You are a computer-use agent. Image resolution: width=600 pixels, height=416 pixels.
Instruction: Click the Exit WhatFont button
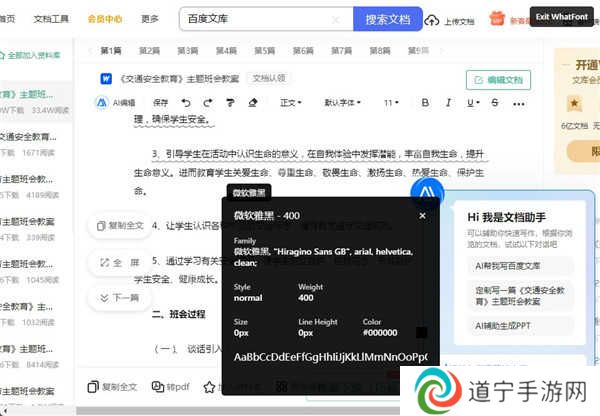coord(561,17)
